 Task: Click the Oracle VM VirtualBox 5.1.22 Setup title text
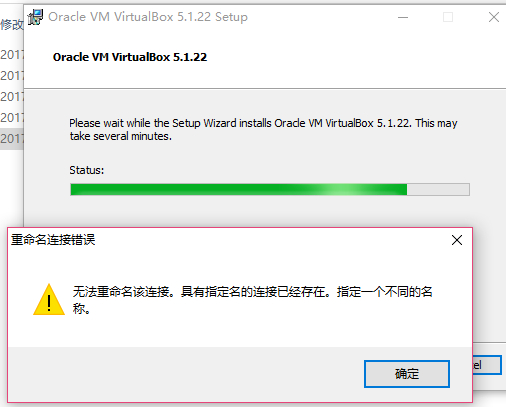click(148, 17)
